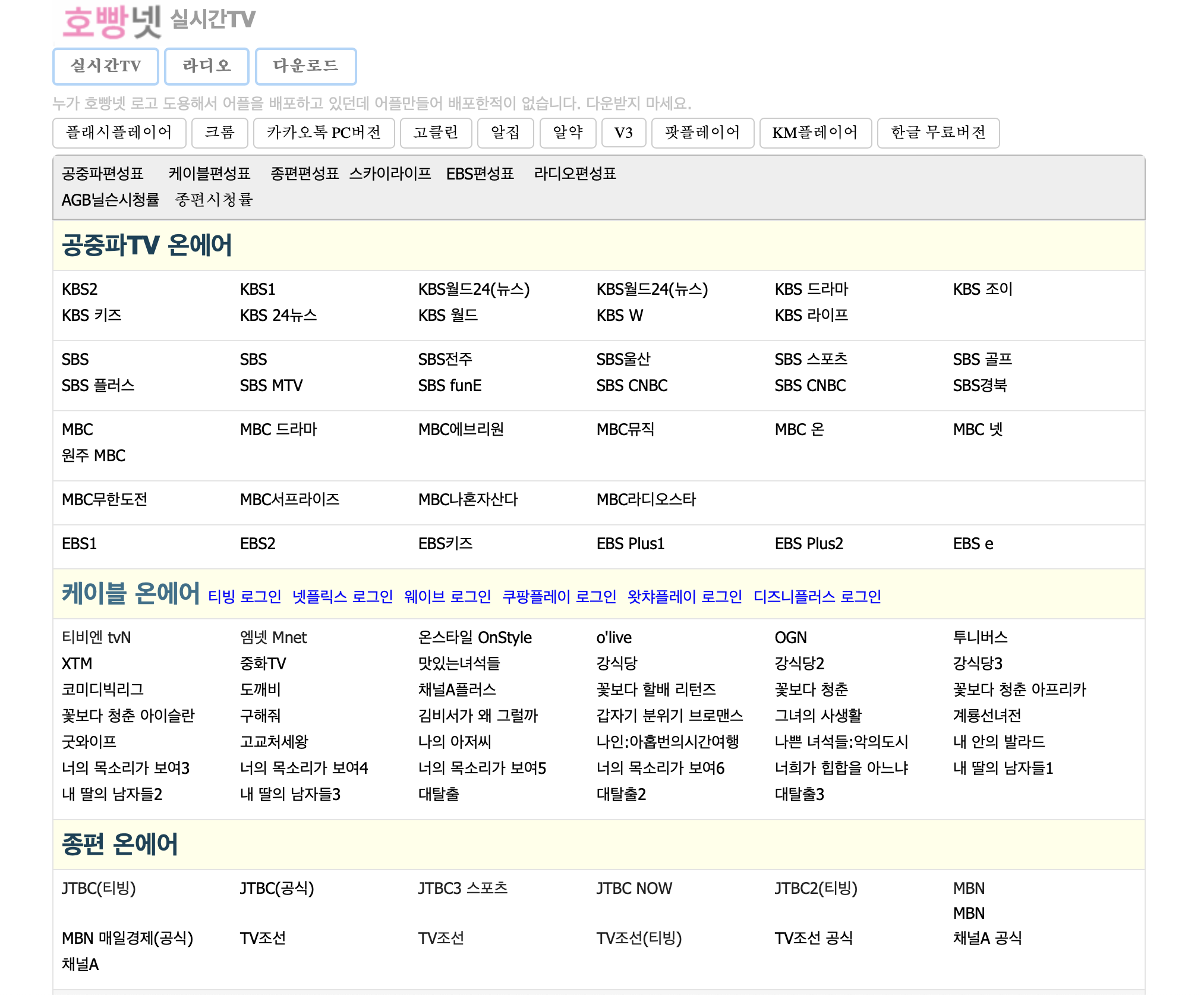Switch to the 라디오 tab
This screenshot has height=995, width=1204.
[x=206, y=66]
